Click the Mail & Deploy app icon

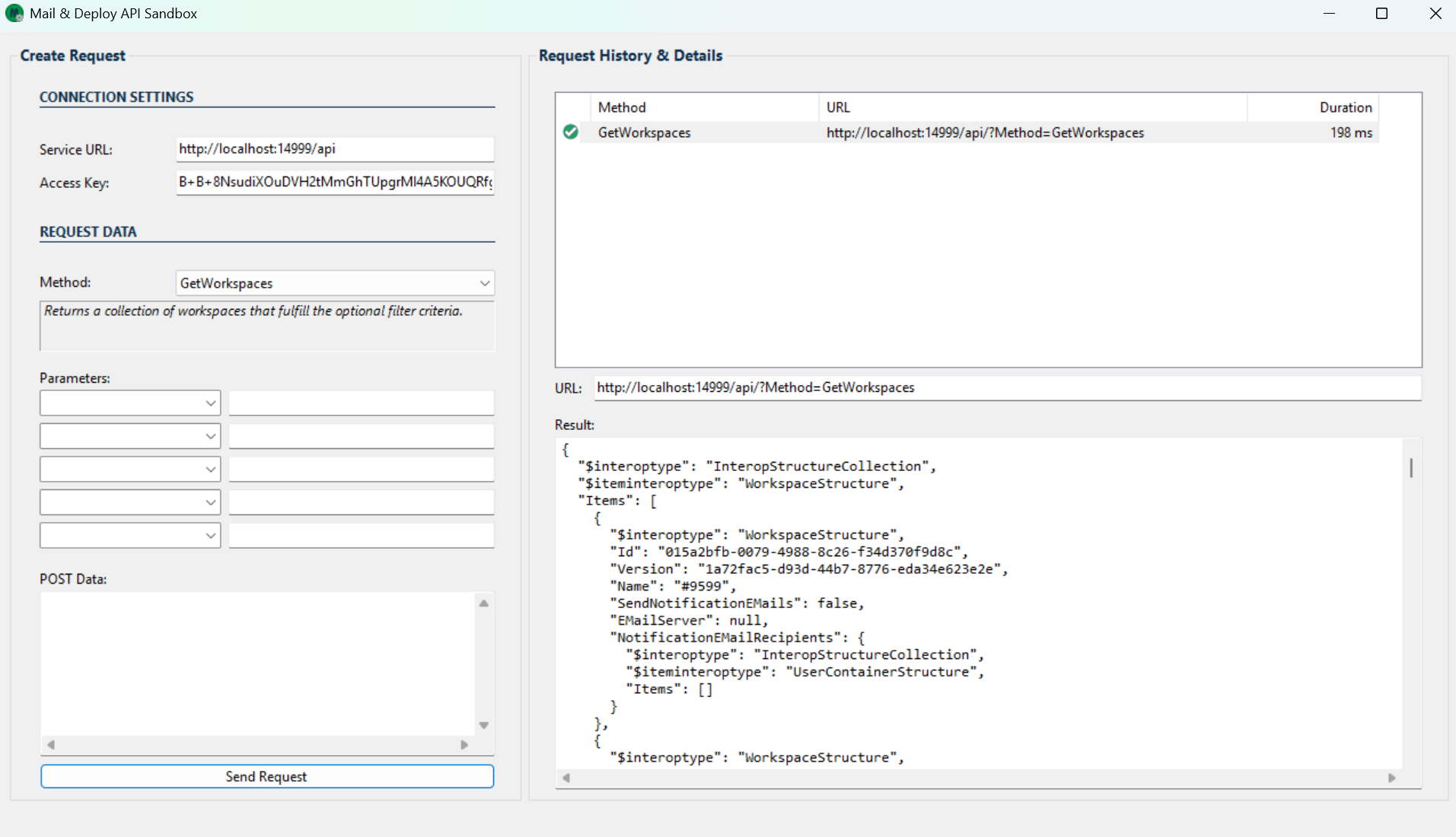pyautogui.click(x=14, y=14)
